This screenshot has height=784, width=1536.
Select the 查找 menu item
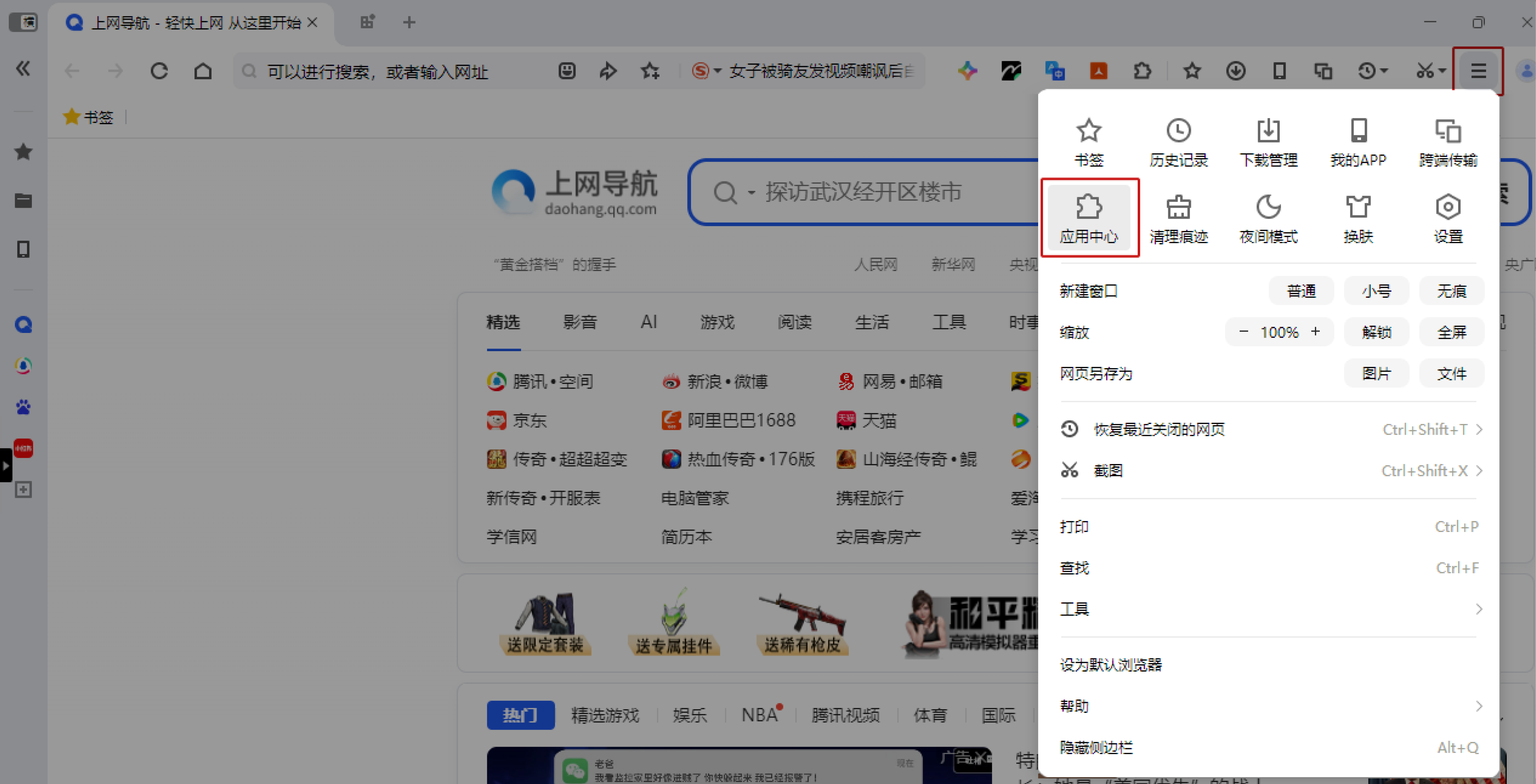coord(1268,567)
